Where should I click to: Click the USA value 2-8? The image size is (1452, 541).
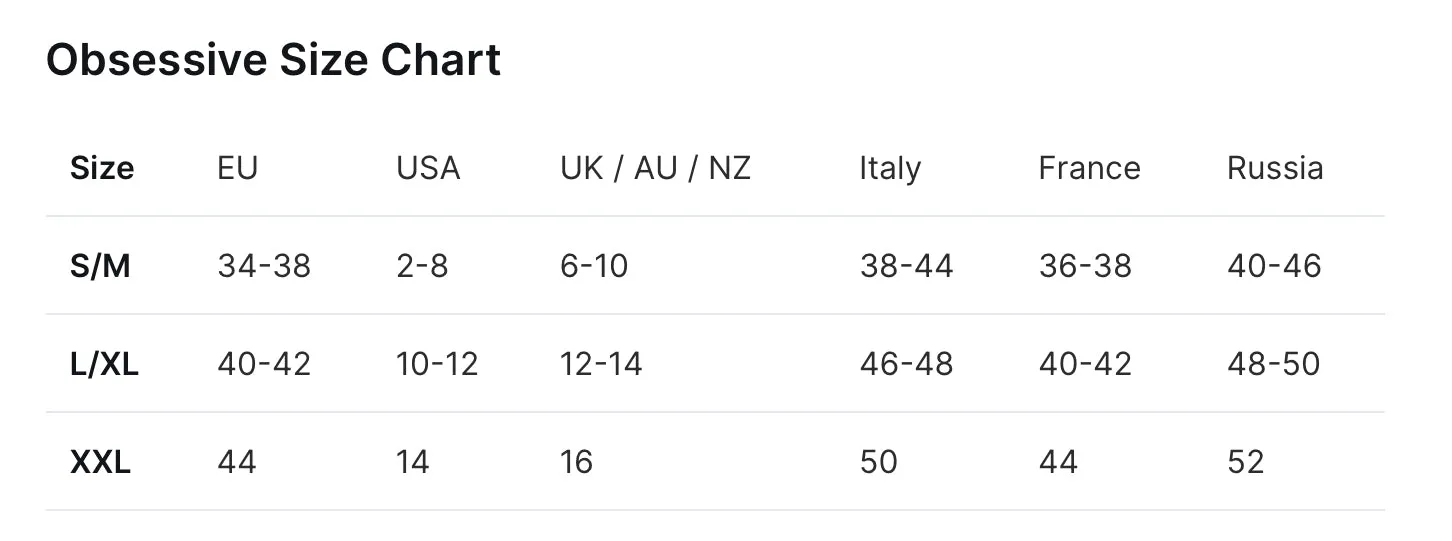click(422, 266)
